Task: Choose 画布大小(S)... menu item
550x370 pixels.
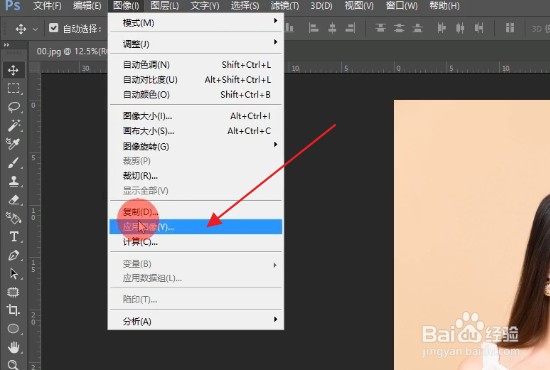Action: [196, 131]
